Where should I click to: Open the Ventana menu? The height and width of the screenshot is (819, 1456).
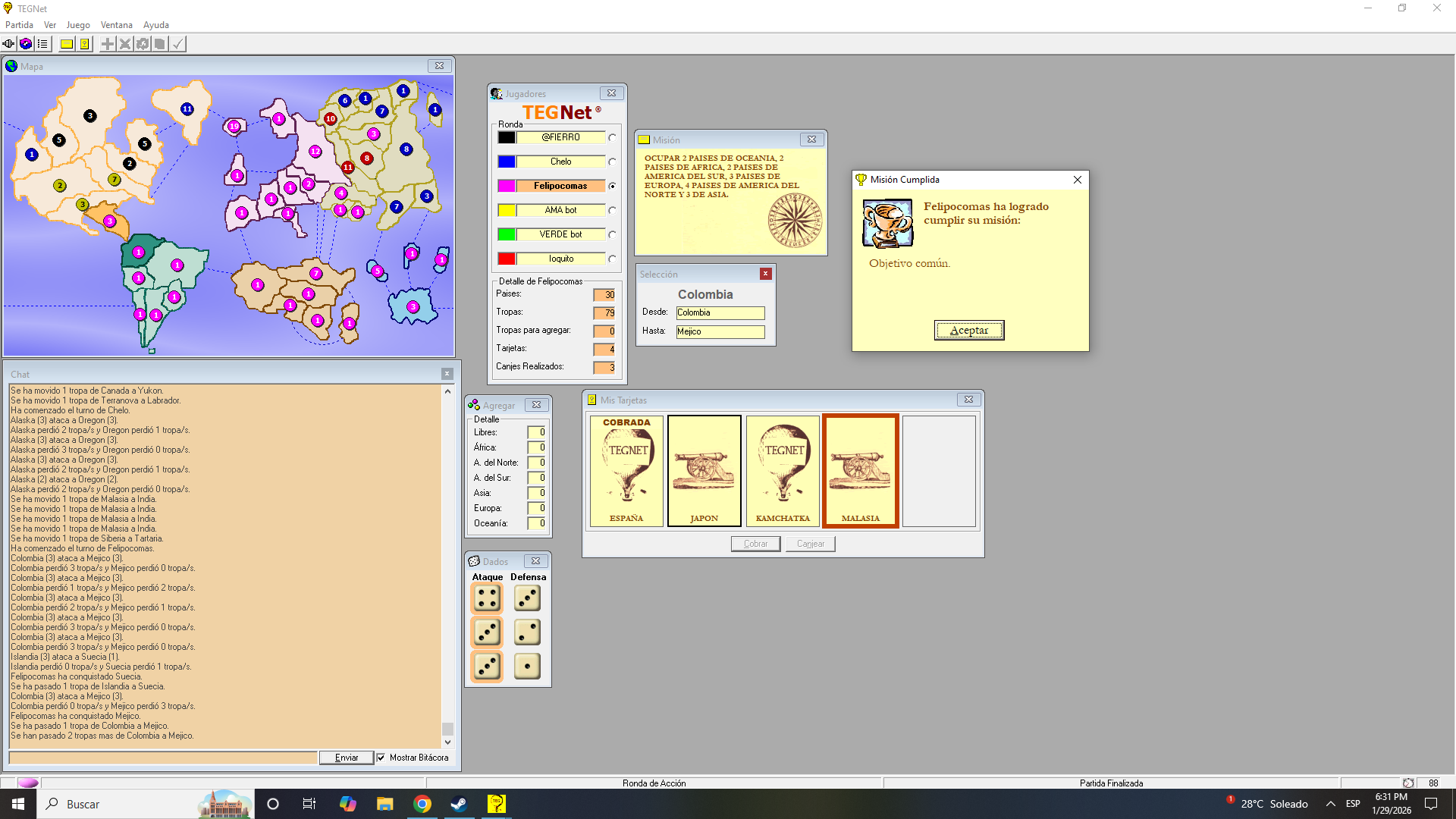pyautogui.click(x=116, y=25)
